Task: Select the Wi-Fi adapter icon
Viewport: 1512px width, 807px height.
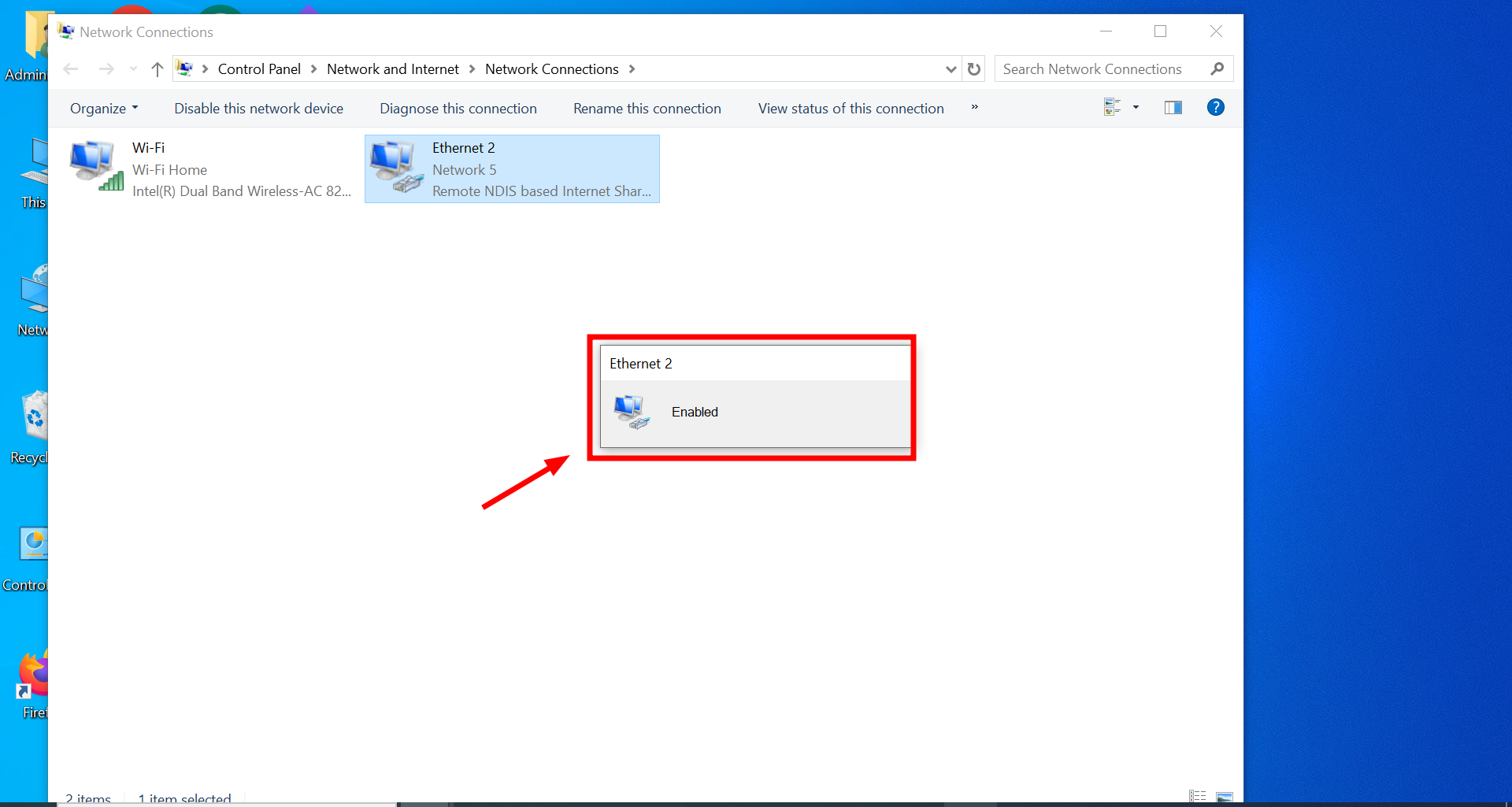Action: coord(97,165)
